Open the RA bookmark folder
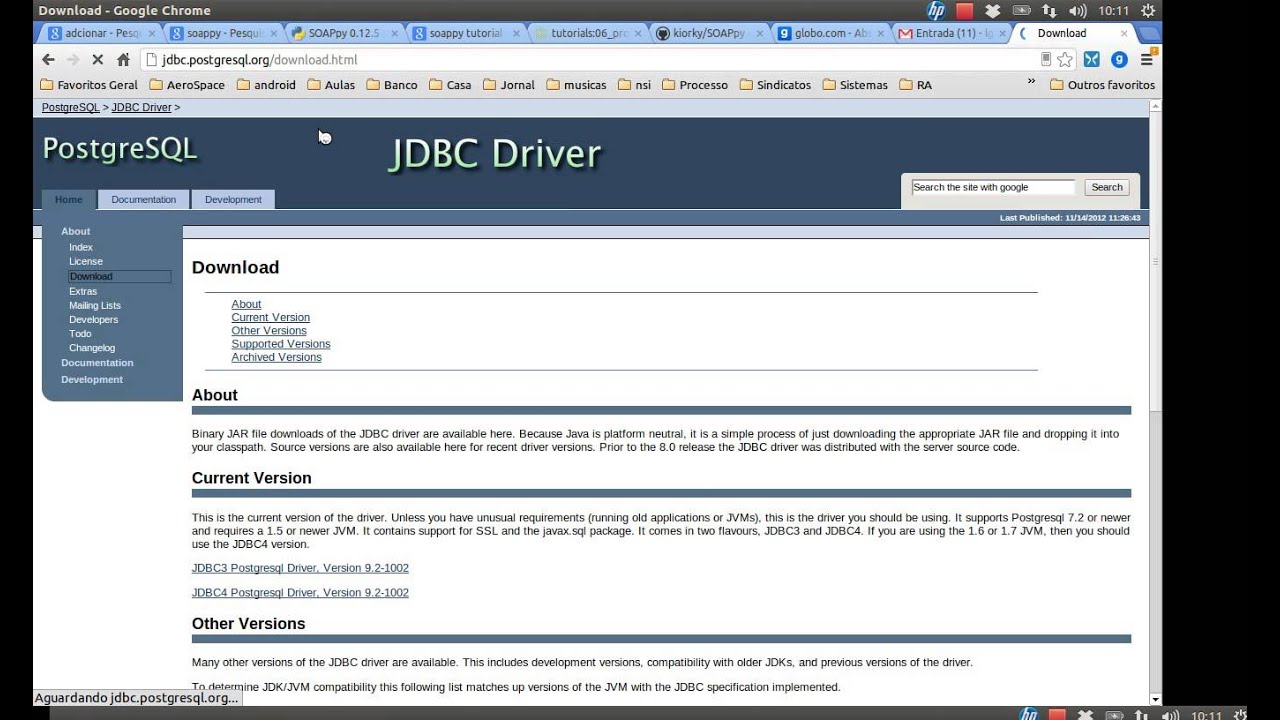The image size is (1280, 720). pos(915,85)
